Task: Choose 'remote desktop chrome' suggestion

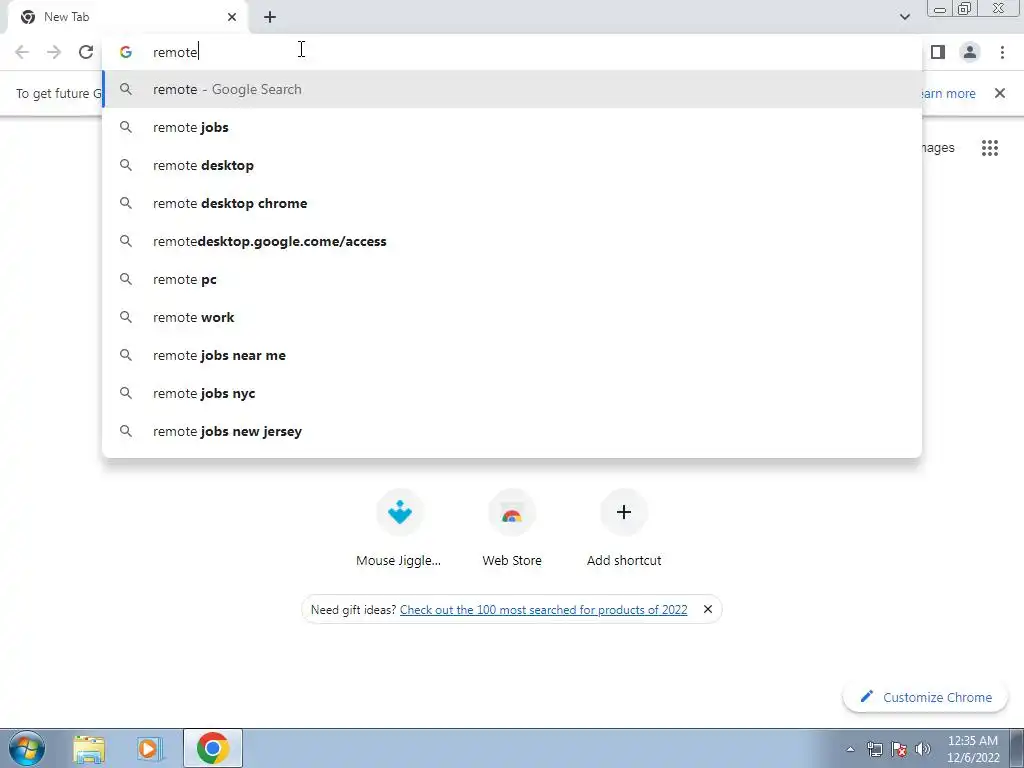Action: (x=512, y=203)
